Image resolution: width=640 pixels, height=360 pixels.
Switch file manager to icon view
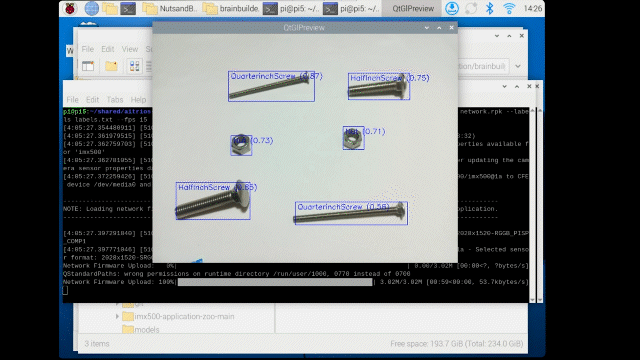point(134,66)
